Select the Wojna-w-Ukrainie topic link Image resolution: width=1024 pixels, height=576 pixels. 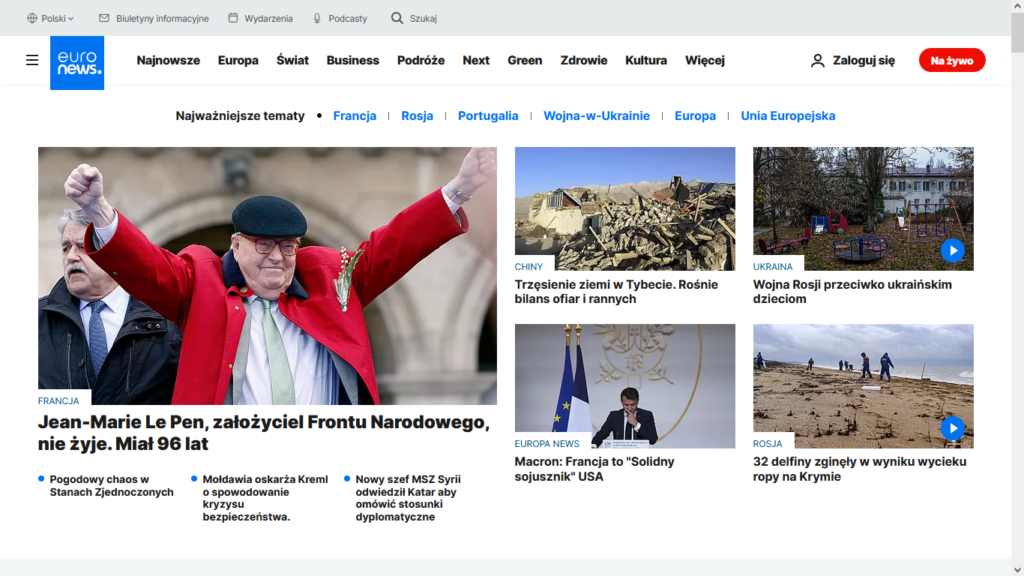pyautogui.click(x=596, y=116)
